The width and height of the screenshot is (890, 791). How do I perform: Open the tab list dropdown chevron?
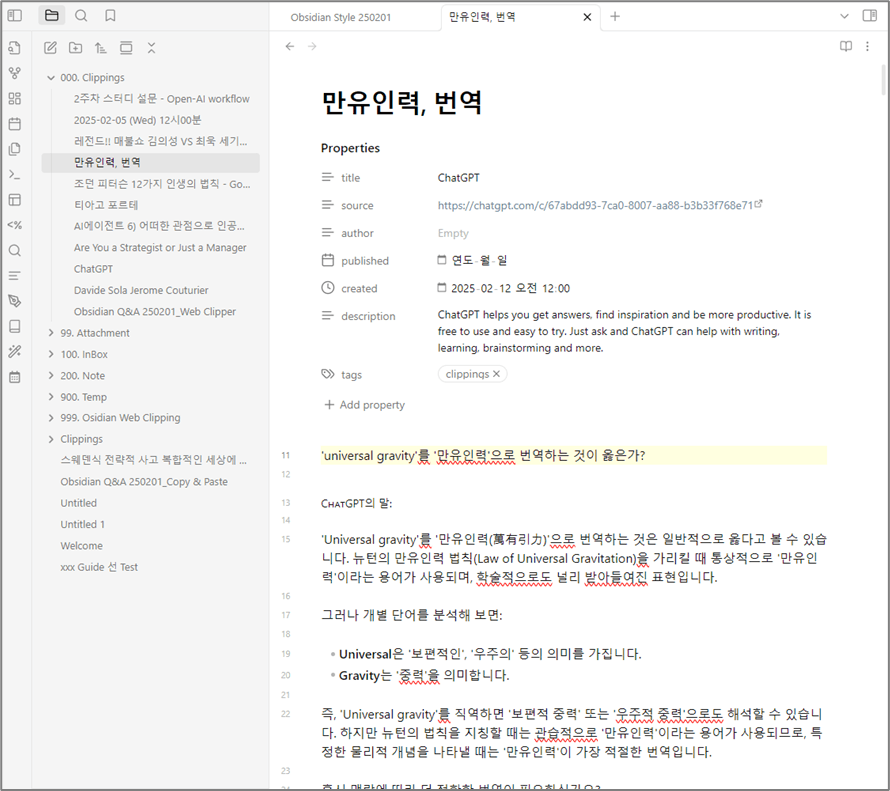coord(844,16)
